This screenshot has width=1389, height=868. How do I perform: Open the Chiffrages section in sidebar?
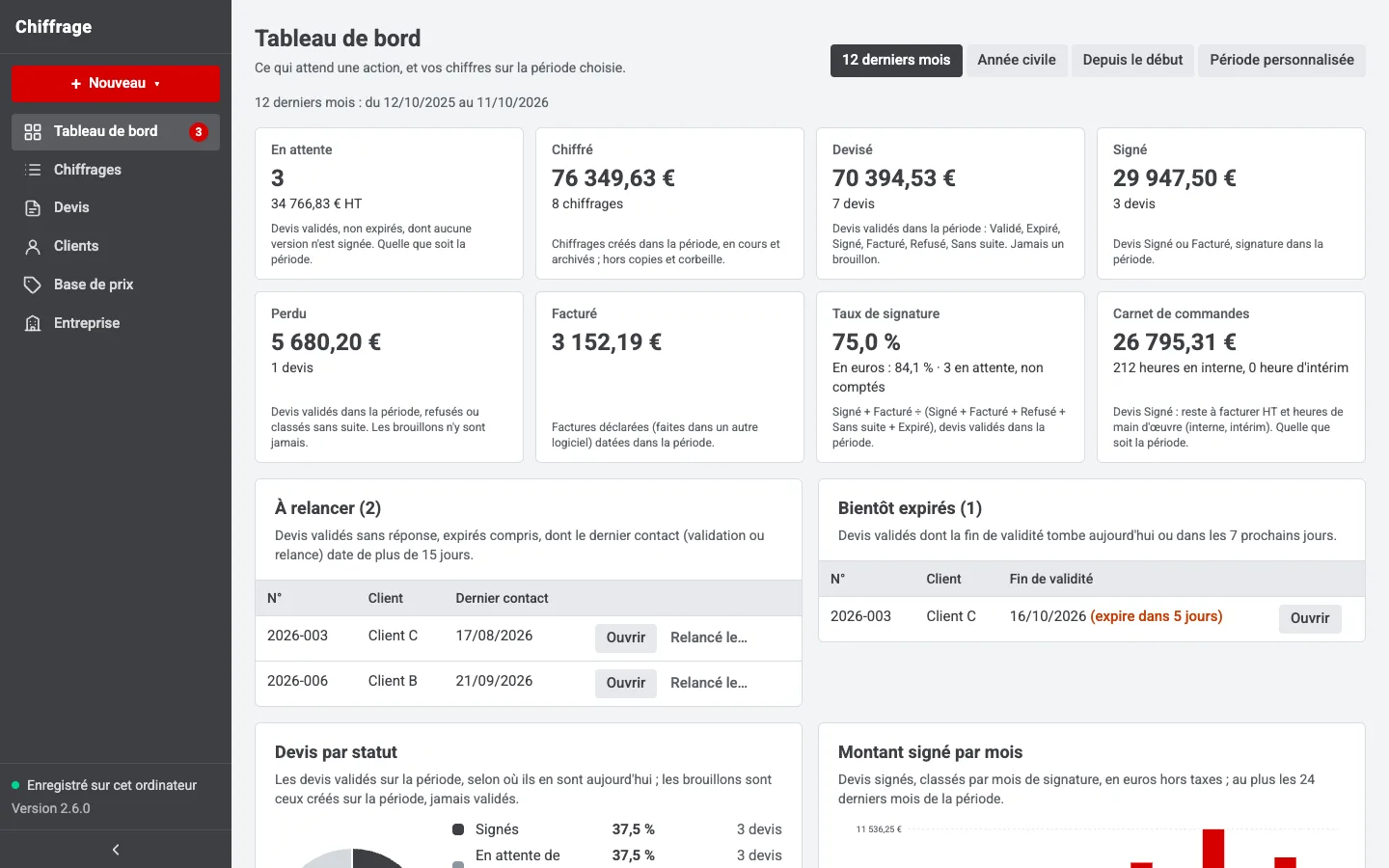point(116,170)
